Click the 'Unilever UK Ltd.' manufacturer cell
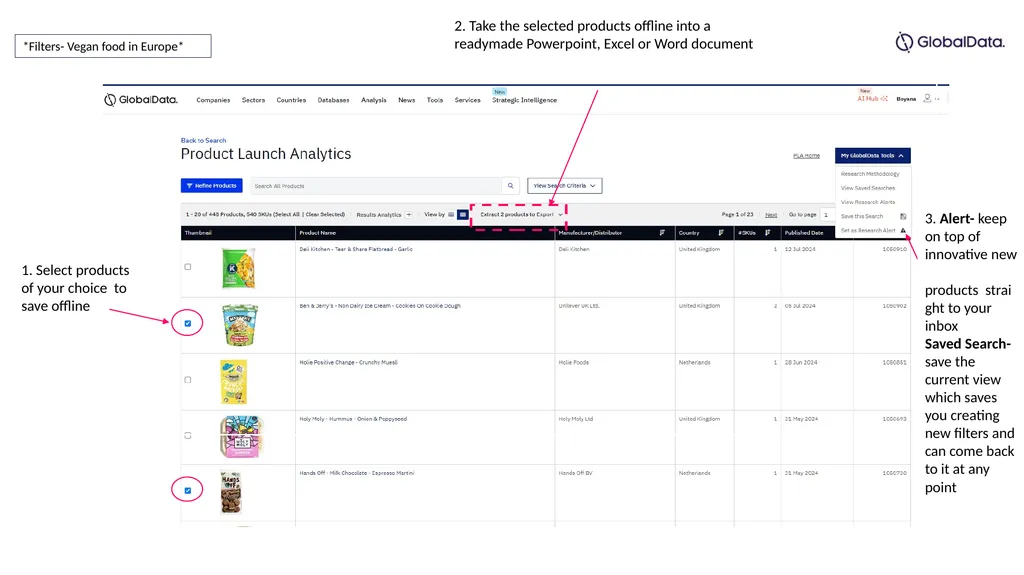Screen dimensions: 1024x575 click(x=579, y=306)
